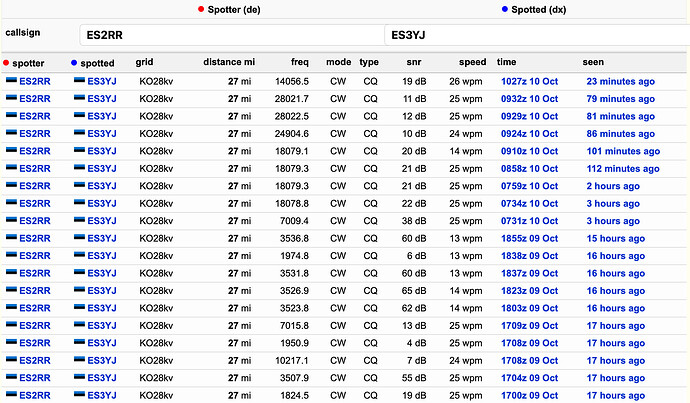Image resolution: width=690 pixels, height=403 pixels.
Task: Click the Estonian flag beside ES3YJ in 24904.6 row
Action: coord(80,132)
